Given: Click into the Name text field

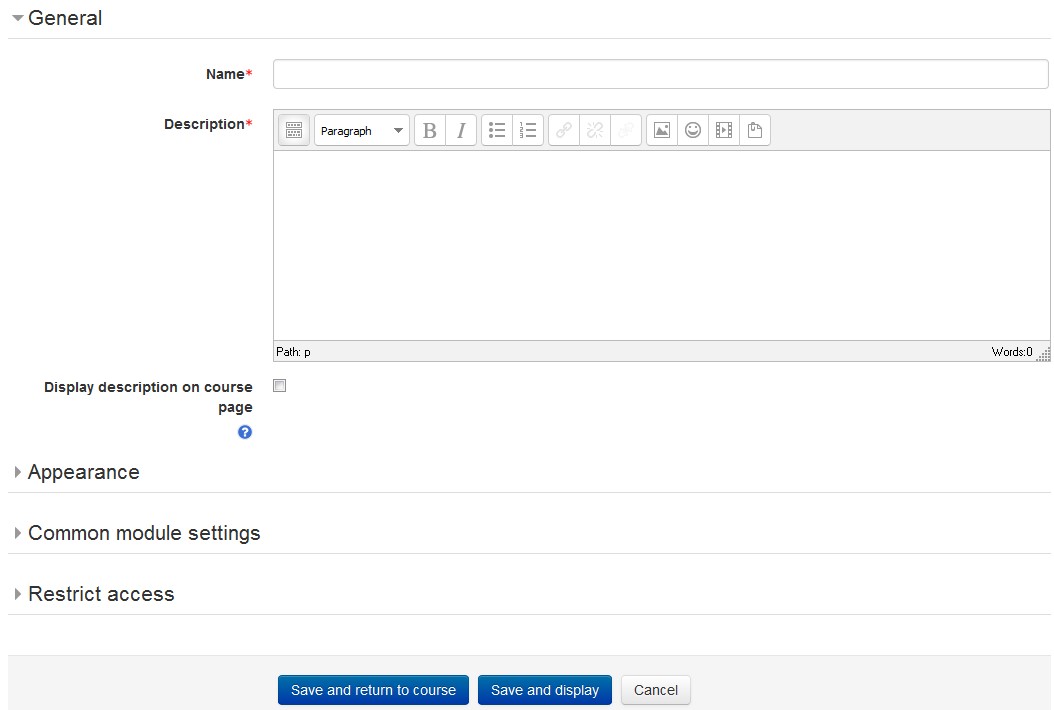Looking at the screenshot, I should (661, 74).
